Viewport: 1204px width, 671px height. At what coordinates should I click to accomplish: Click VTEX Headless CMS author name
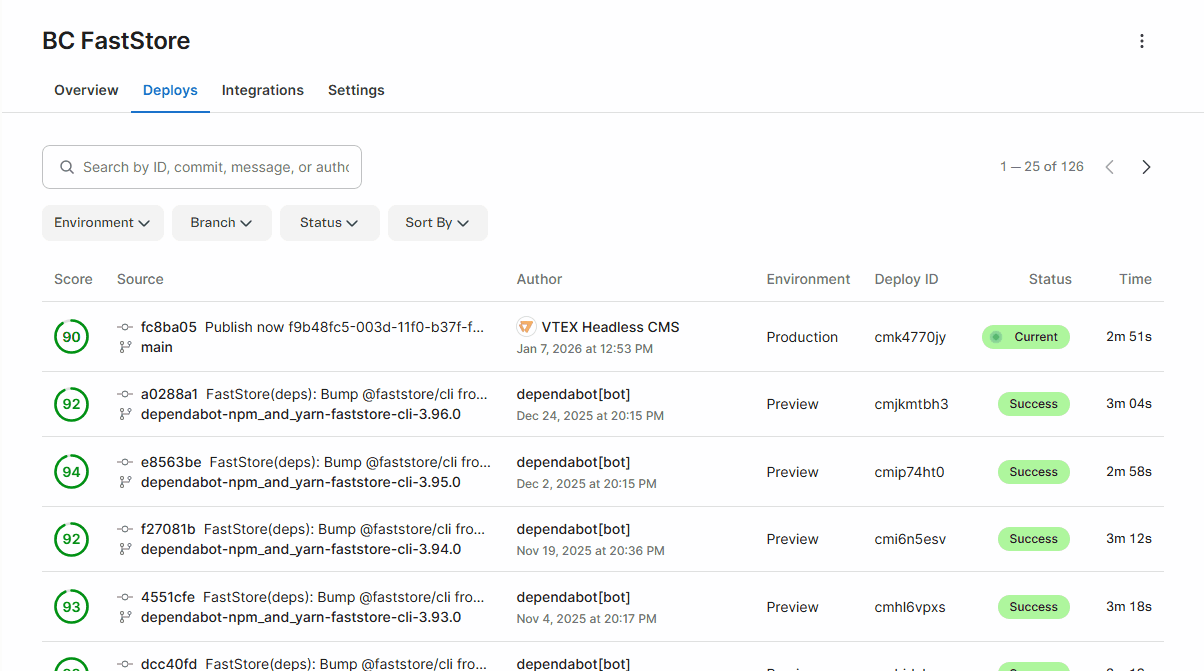coord(610,327)
